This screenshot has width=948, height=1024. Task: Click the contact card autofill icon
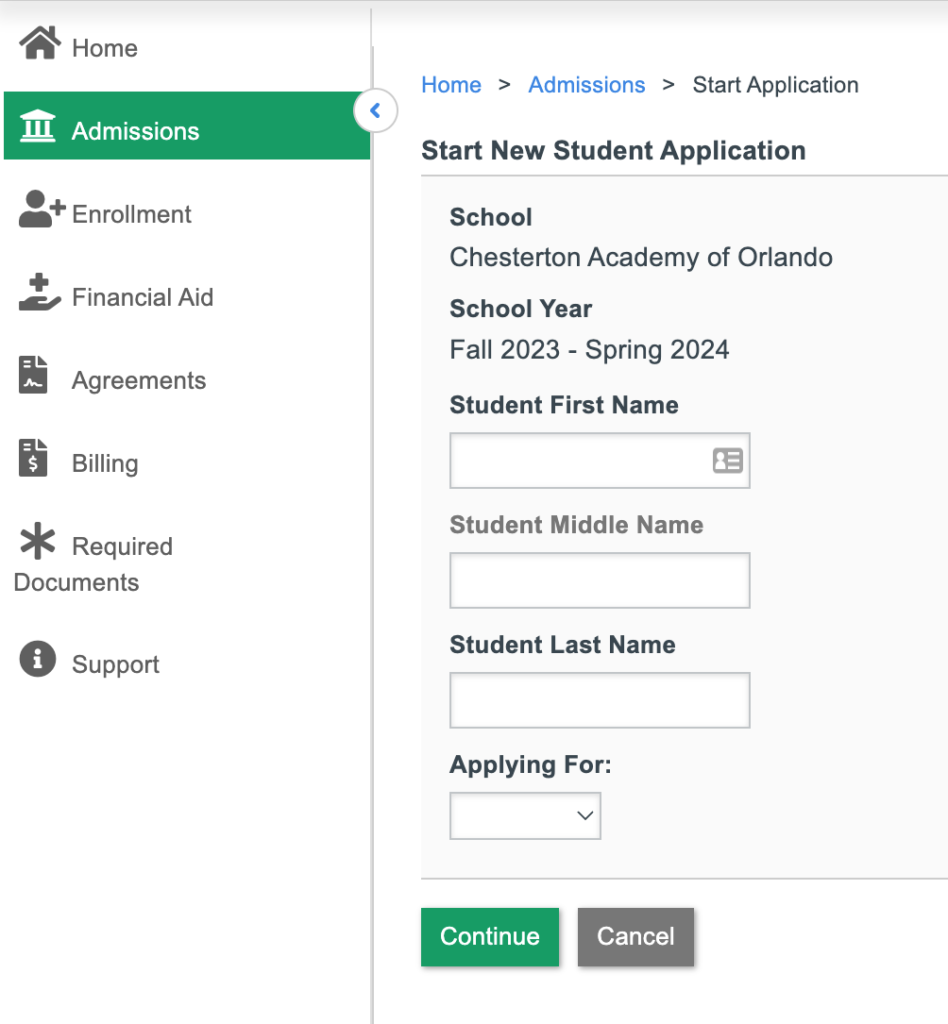[728, 460]
